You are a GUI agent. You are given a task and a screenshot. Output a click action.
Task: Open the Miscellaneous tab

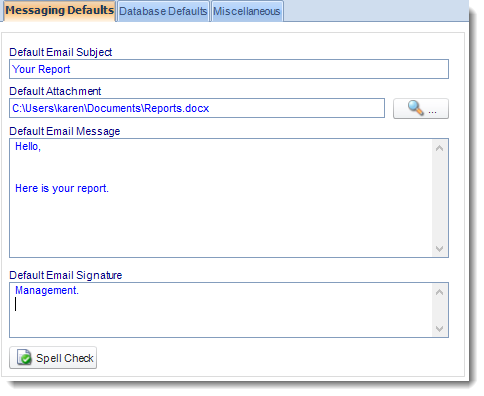point(247,11)
